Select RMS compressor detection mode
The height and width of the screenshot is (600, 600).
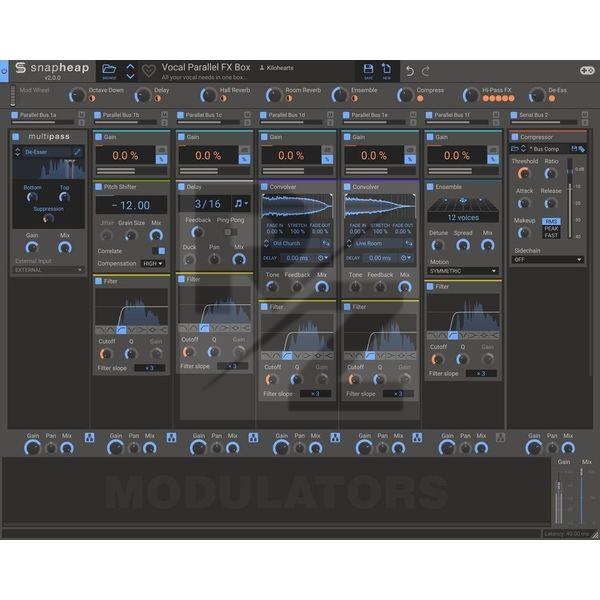point(551,222)
